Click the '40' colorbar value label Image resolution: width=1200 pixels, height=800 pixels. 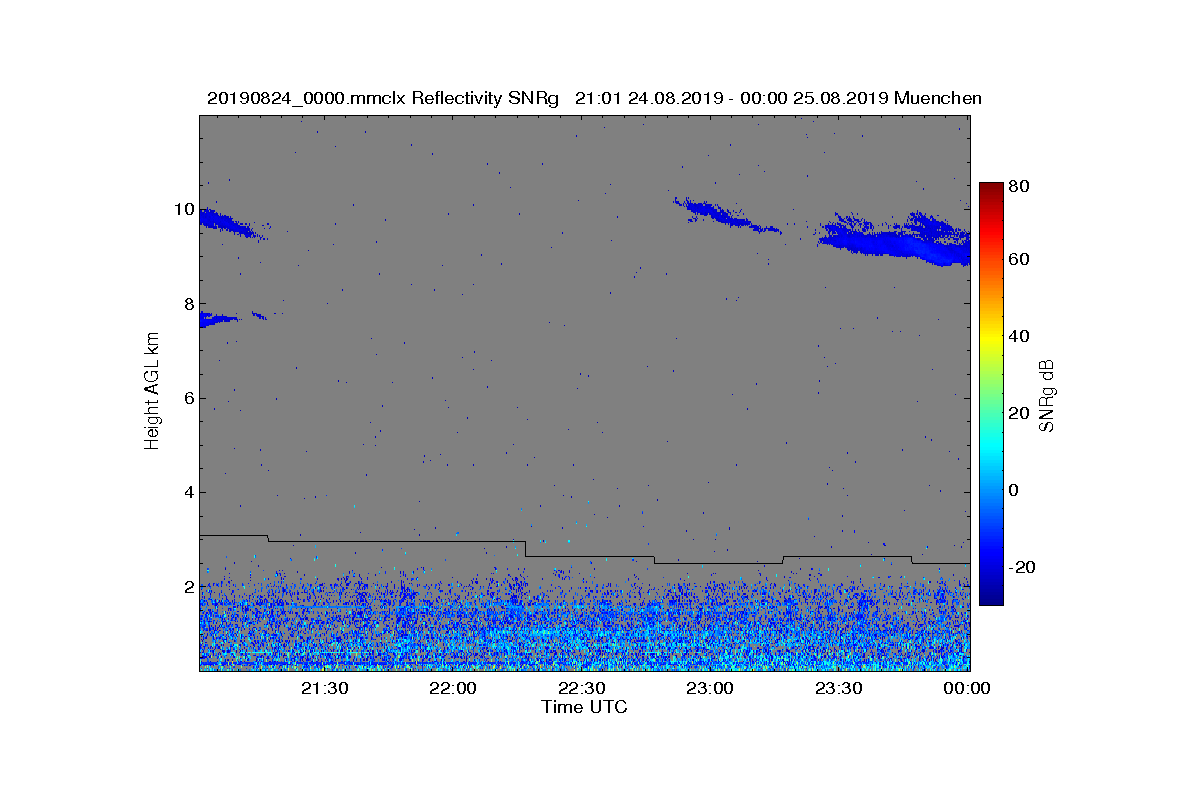pos(1020,336)
